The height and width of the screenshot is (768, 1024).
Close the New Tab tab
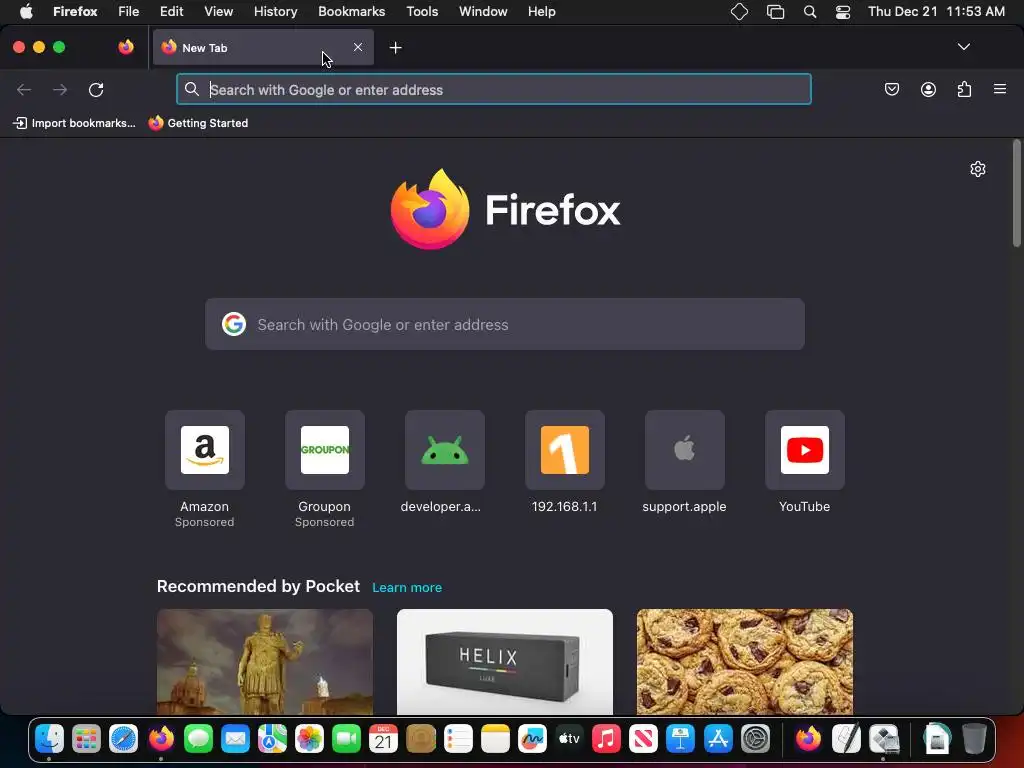coord(358,47)
